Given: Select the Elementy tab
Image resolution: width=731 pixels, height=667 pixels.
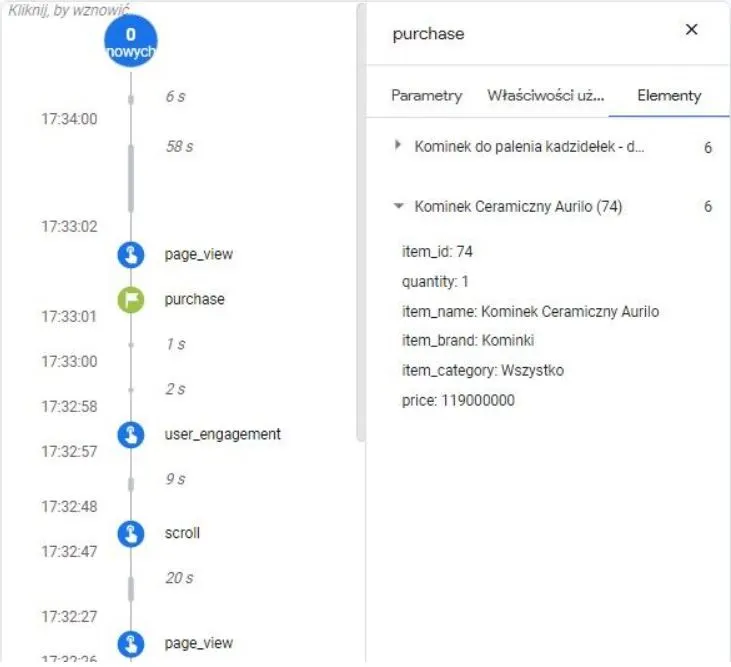Looking at the screenshot, I should (x=669, y=95).
